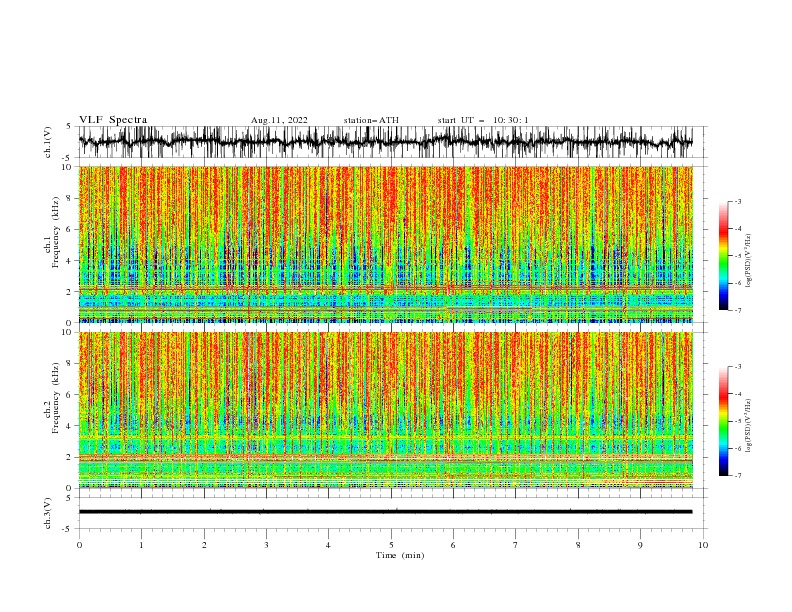Click the ch.3 flat voltage trace
Viewport: 792px width, 612px height.
(x=385, y=512)
